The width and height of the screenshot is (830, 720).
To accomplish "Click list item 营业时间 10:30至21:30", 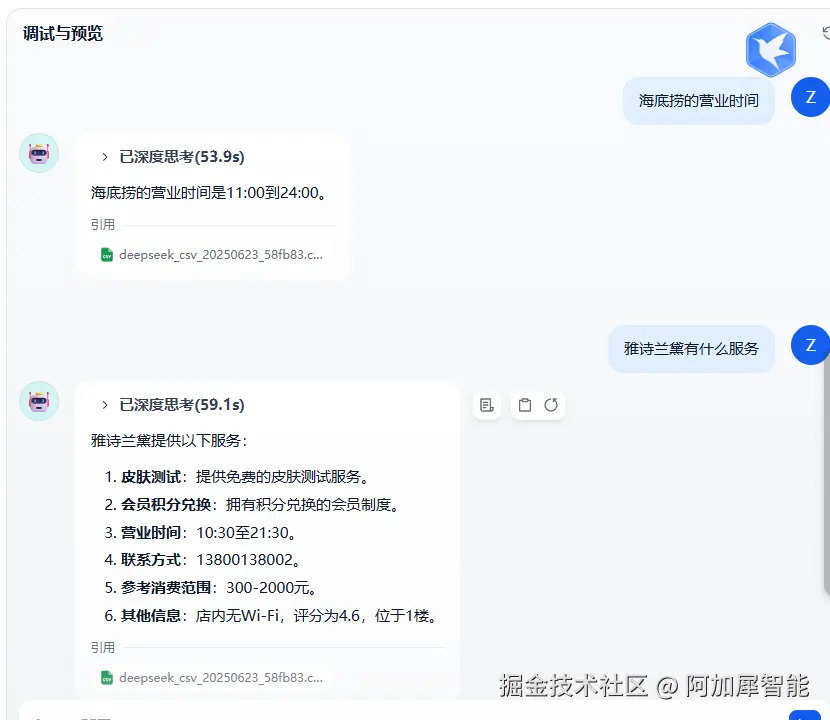I will pos(201,533).
